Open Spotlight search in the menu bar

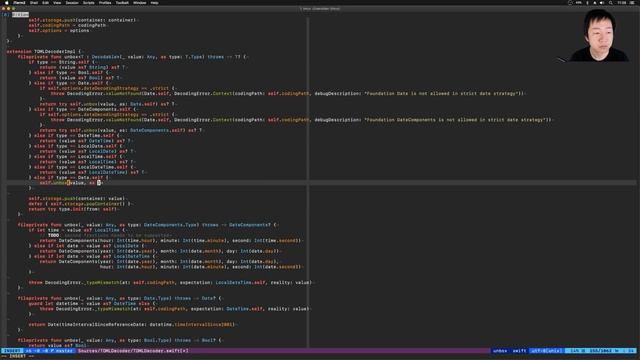pyautogui.click(x=611, y=2)
